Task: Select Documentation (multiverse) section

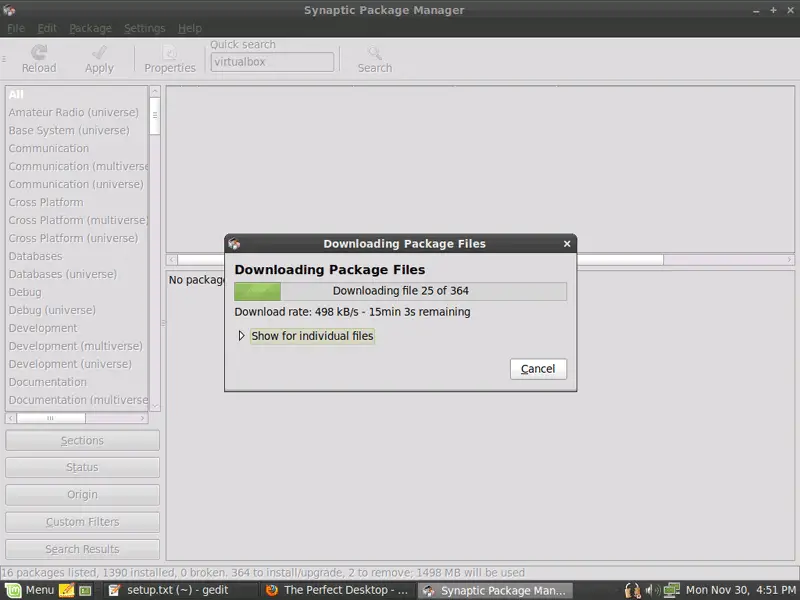Action: click(x=77, y=400)
